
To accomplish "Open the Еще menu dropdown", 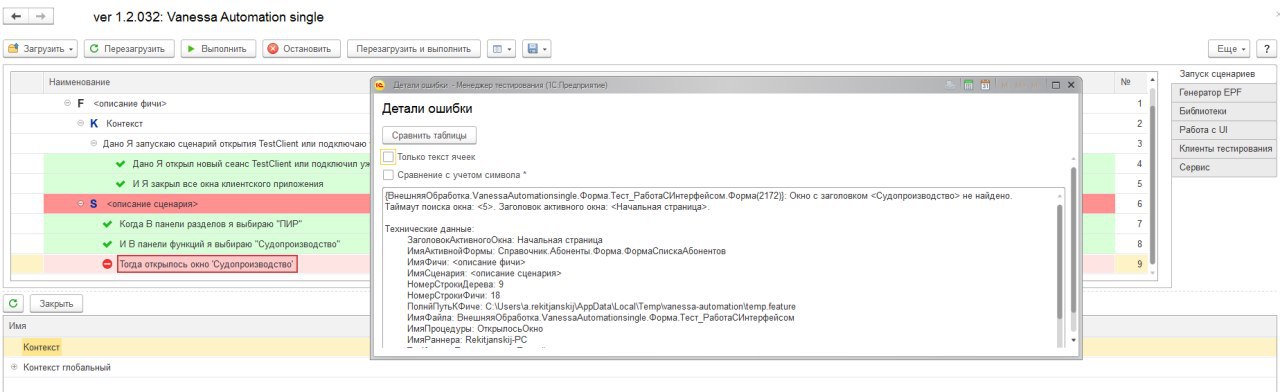I will [1230, 48].
